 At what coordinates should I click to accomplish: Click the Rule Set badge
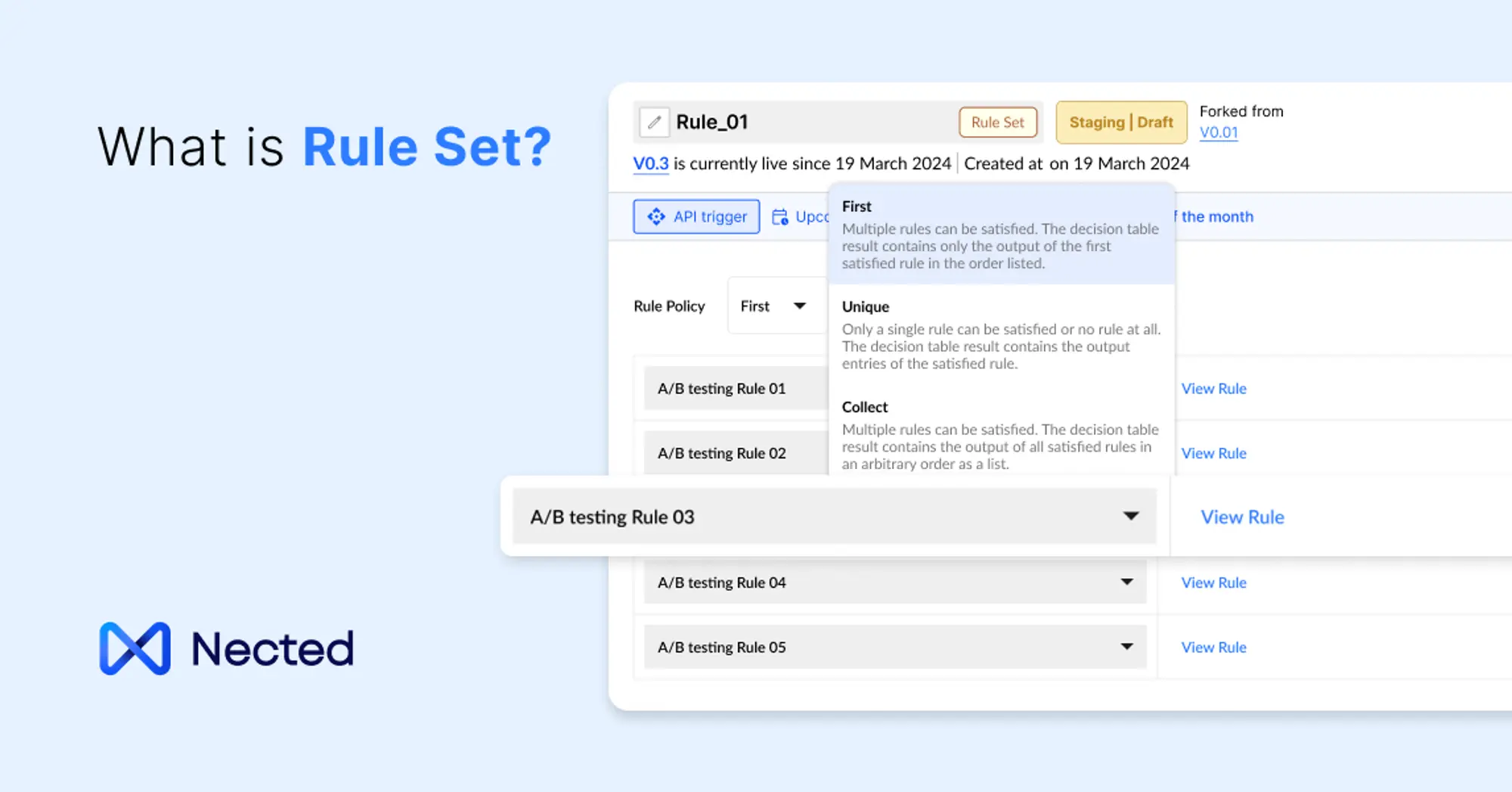tap(998, 122)
